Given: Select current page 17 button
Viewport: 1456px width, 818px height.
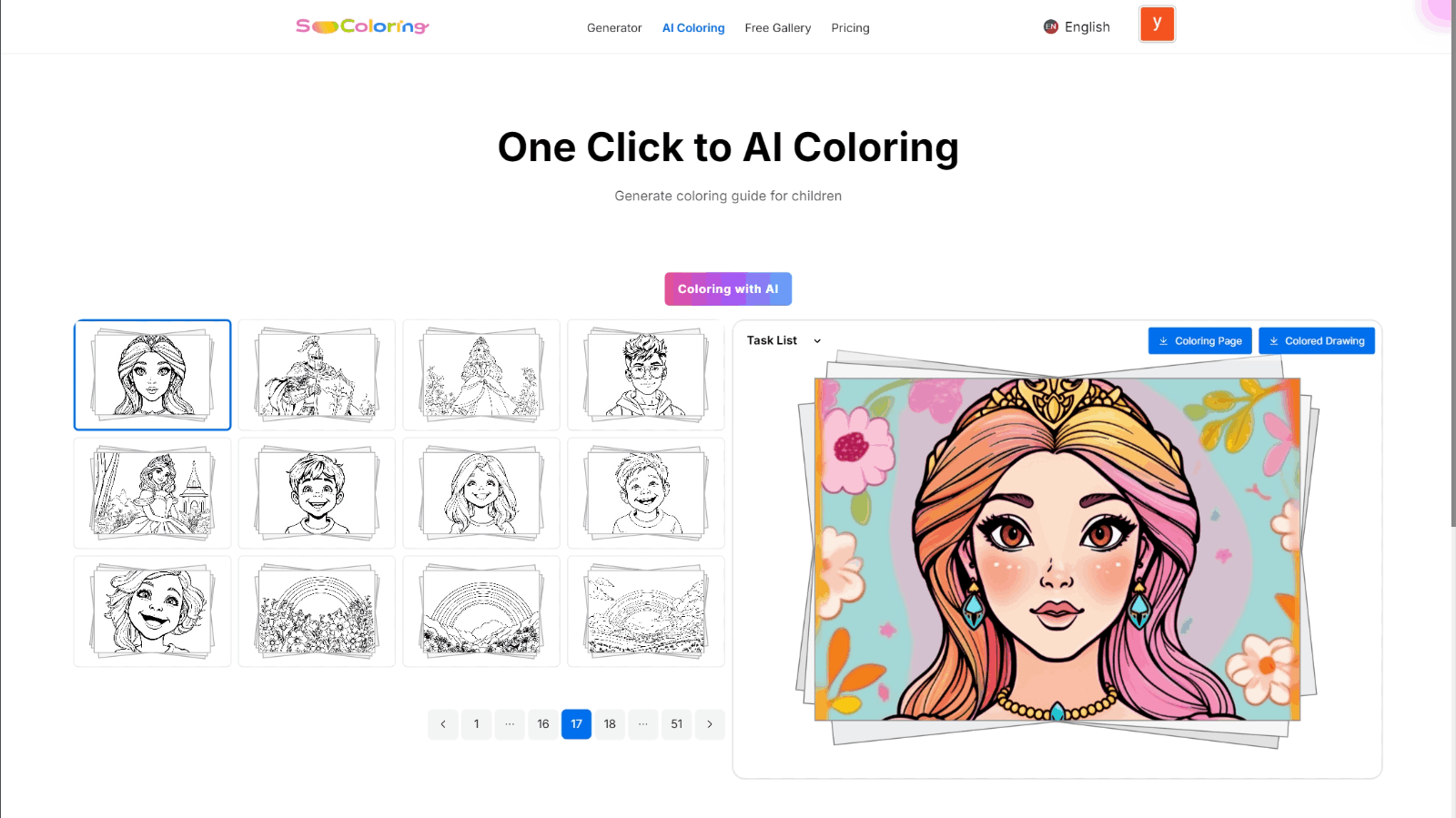Looking at the screenshot, I should pyautogui.click(x=576, y=724).
